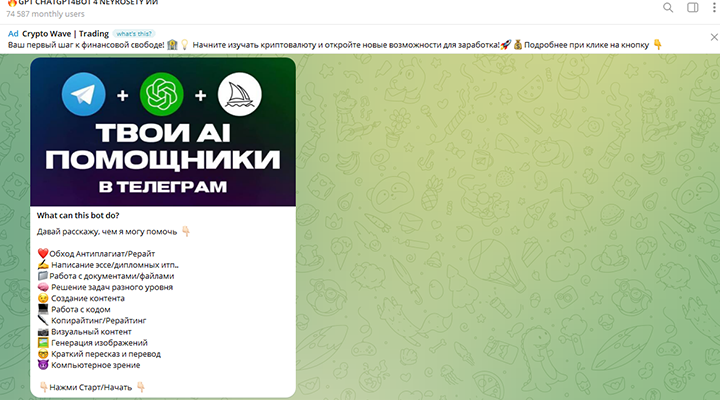Image resolution: width=720 pixels, height=400 pixels.
Task: Click the Midjourney sailboat logo
Action: pos(240,95)
